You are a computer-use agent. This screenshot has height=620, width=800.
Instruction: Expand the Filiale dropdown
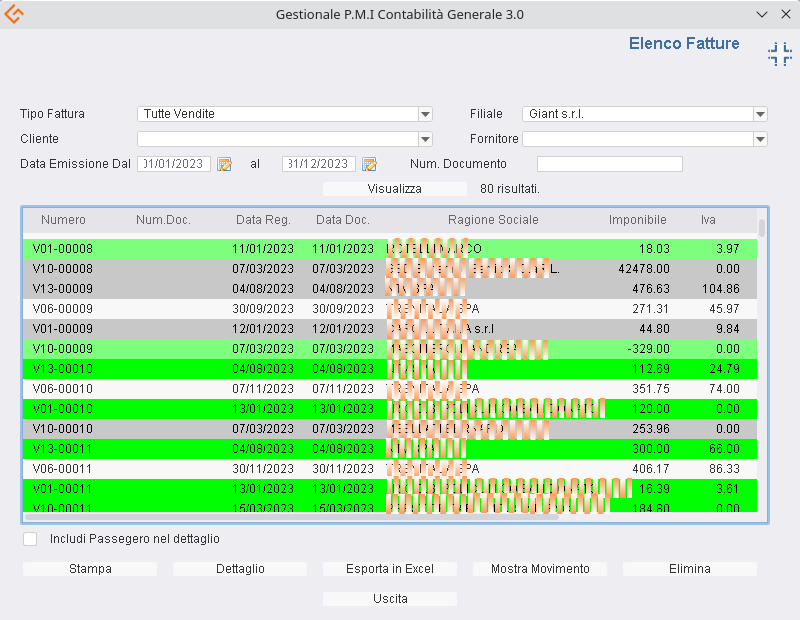pyautogui.click(x=760, y=114)
